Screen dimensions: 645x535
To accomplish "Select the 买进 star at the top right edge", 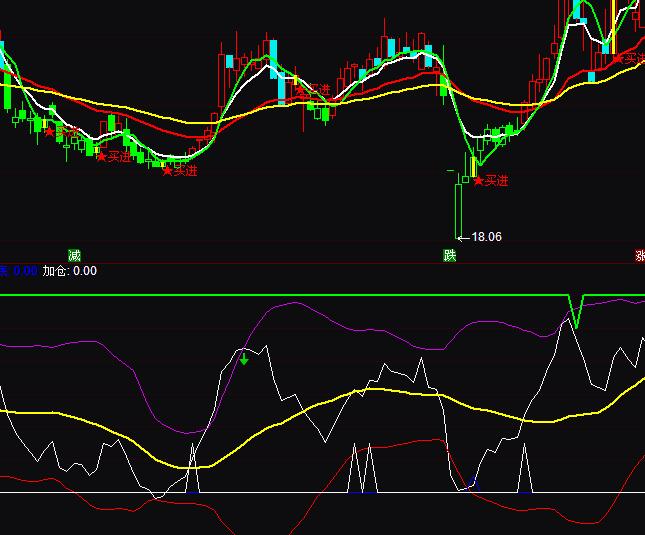I will (x=617, y=59).
